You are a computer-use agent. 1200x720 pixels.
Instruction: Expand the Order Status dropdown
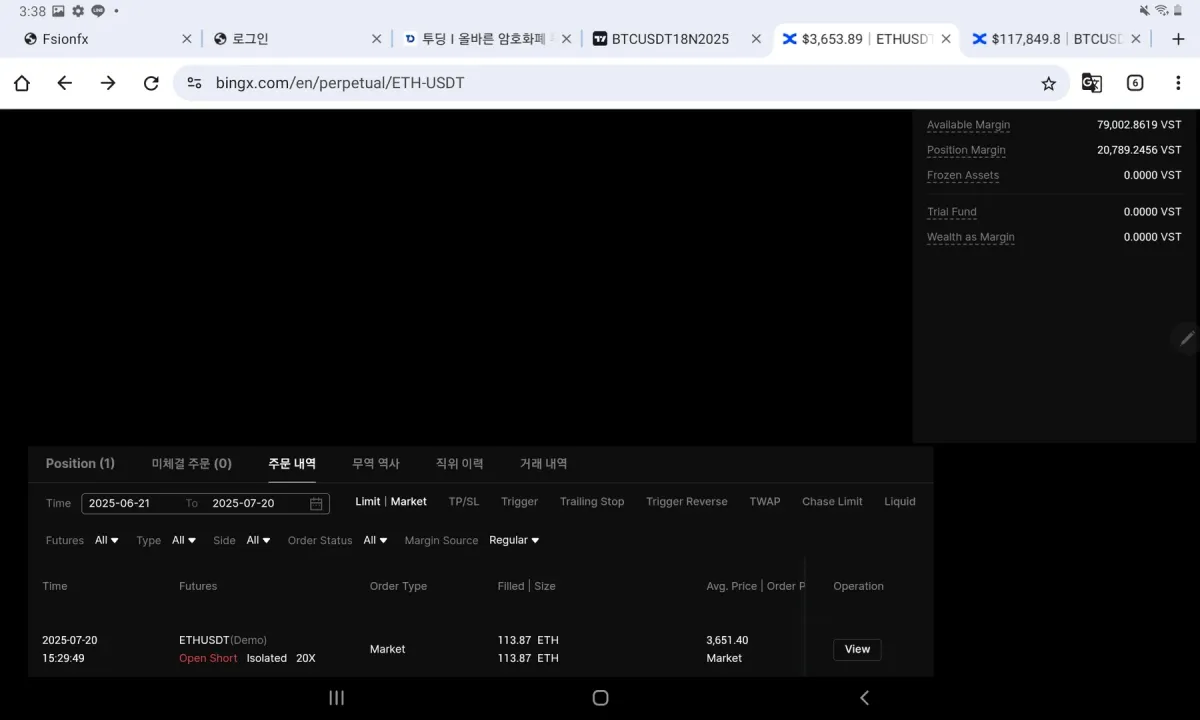pyautogui.click(x=375, y=540)
